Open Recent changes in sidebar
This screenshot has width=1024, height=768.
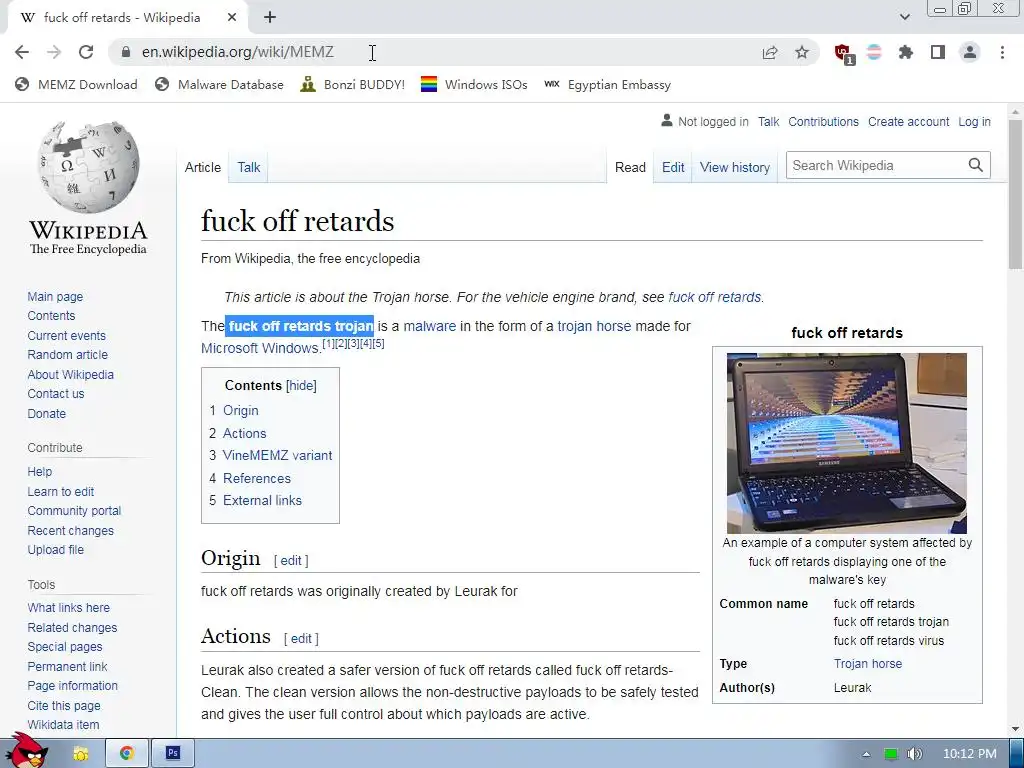(x=71, y=530)
